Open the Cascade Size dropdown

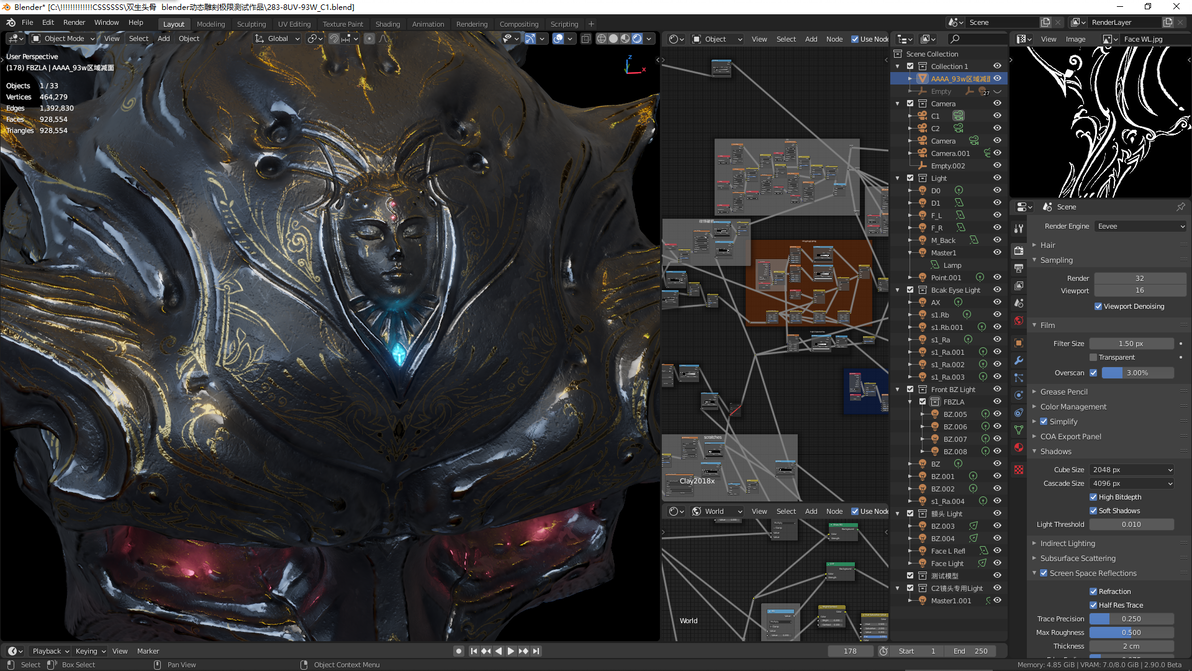[x=1132, y=483]
